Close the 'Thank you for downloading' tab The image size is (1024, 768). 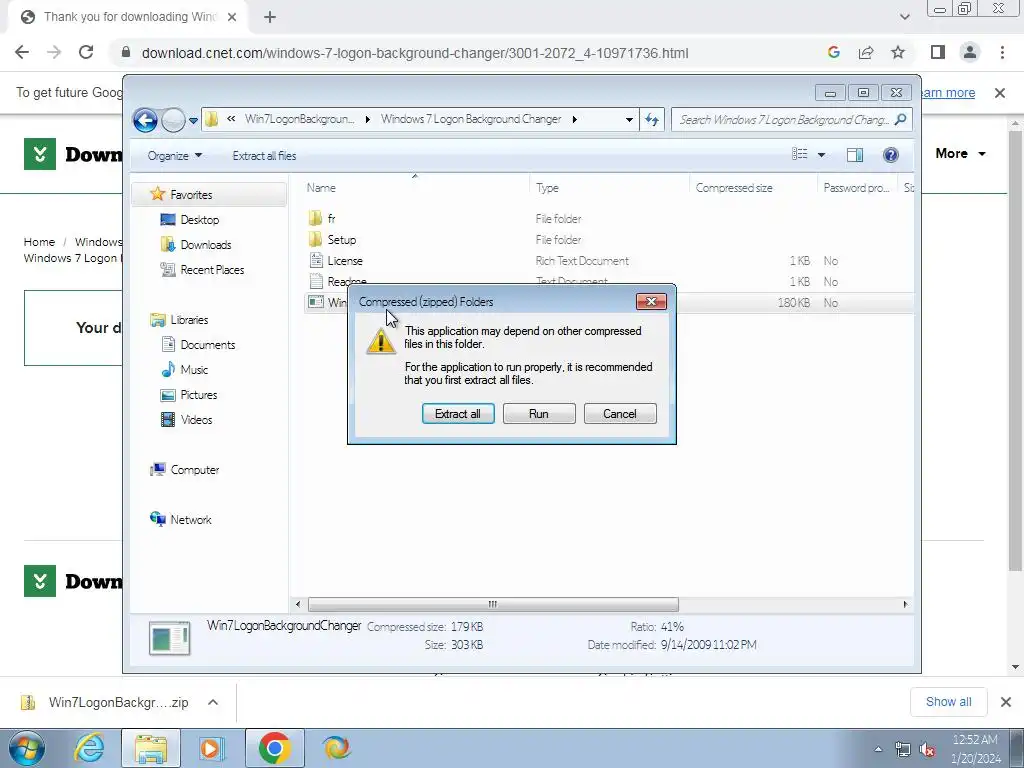tap(232, 18)
